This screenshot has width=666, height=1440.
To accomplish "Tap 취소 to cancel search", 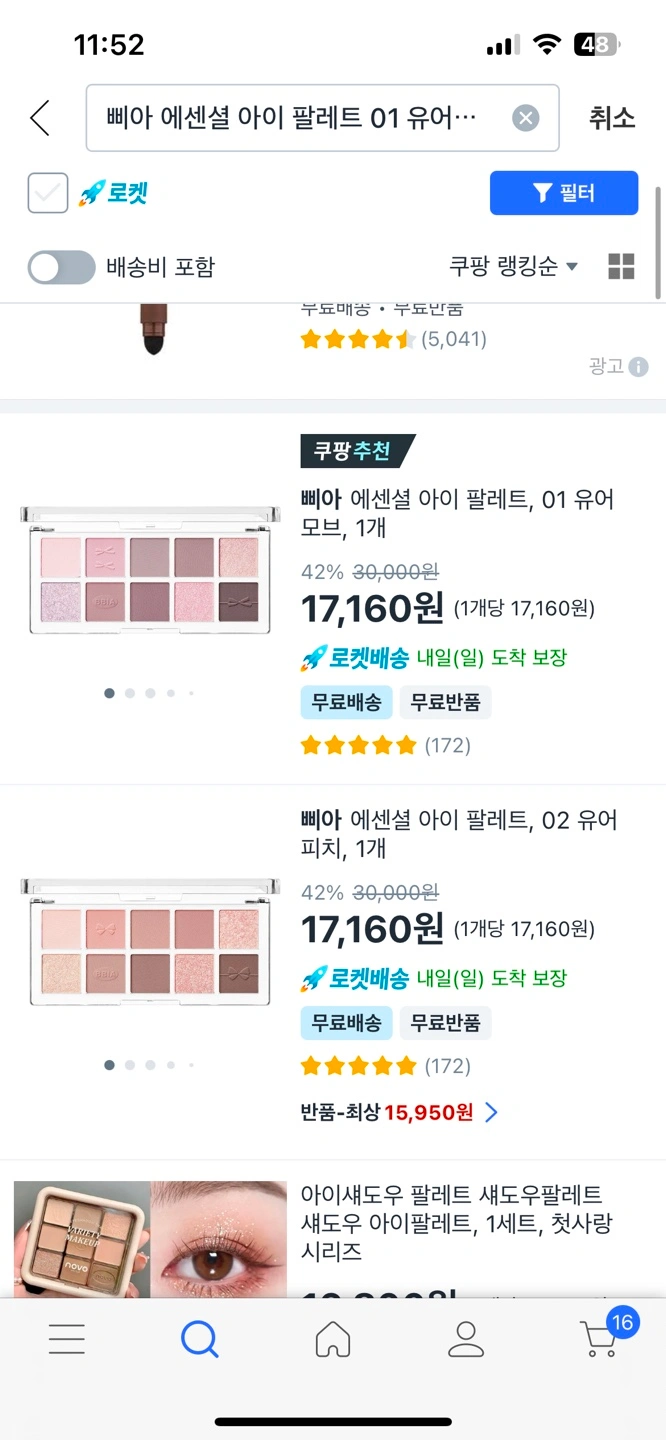I will click(611, 118).
